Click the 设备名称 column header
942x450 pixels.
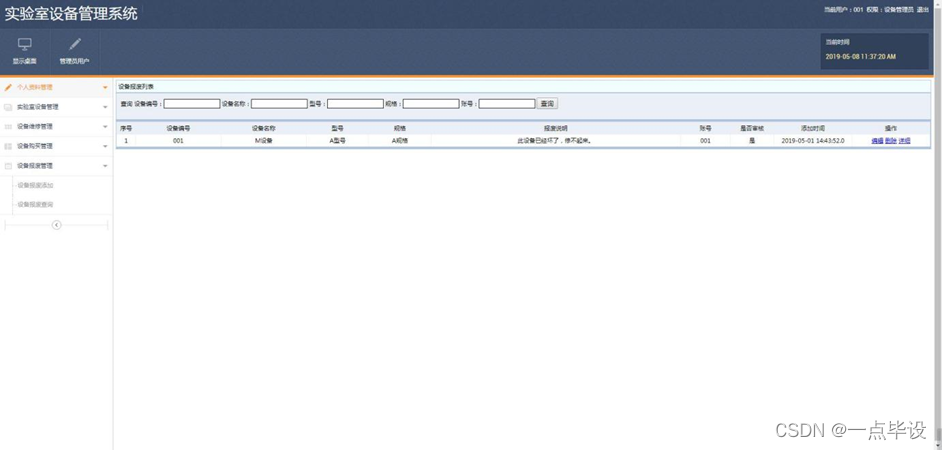click(x=263, y=129)
